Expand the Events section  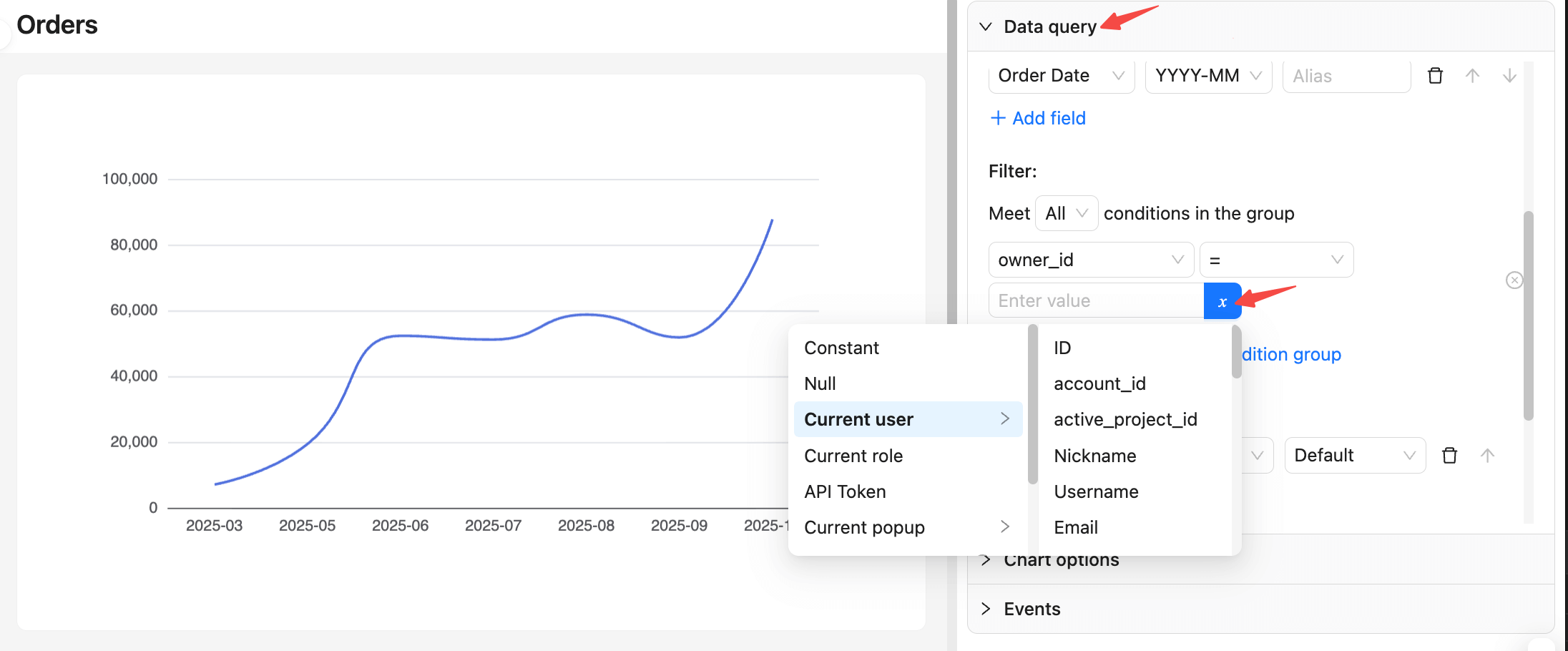pos(986,609)
